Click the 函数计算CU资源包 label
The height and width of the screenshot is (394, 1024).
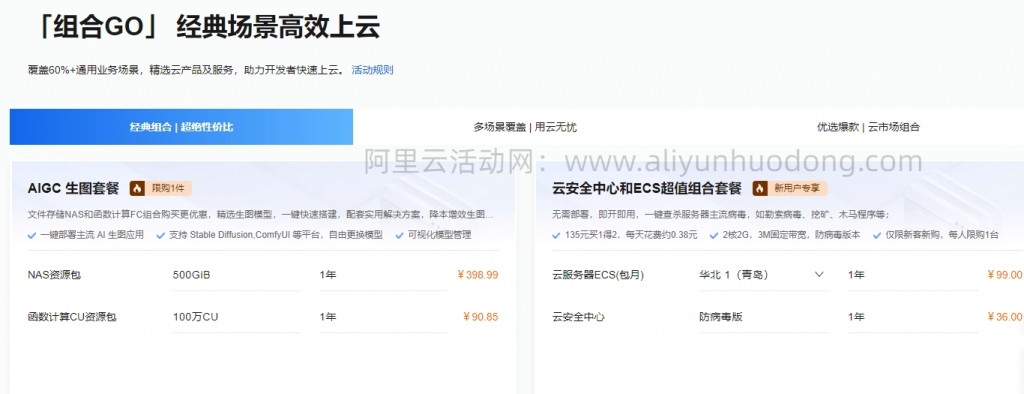(72, 317)
